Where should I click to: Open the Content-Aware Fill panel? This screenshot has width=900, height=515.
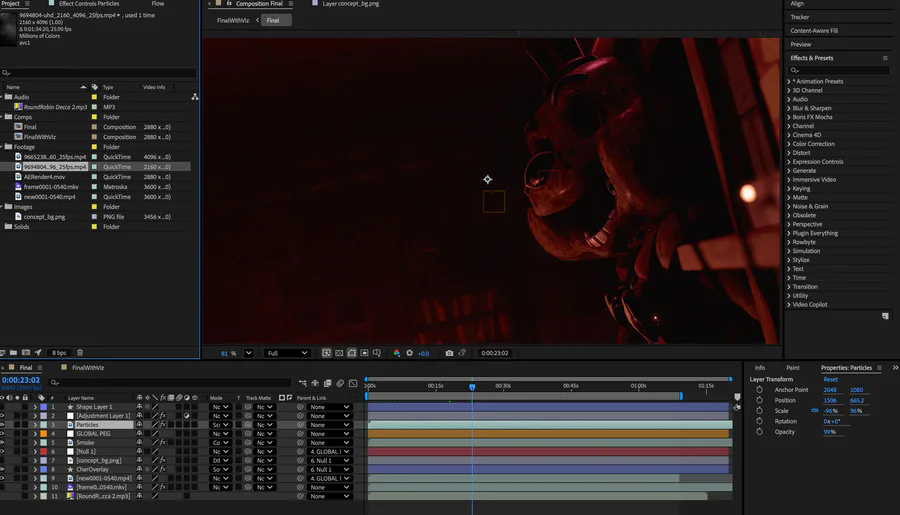(x=814, y=30)
